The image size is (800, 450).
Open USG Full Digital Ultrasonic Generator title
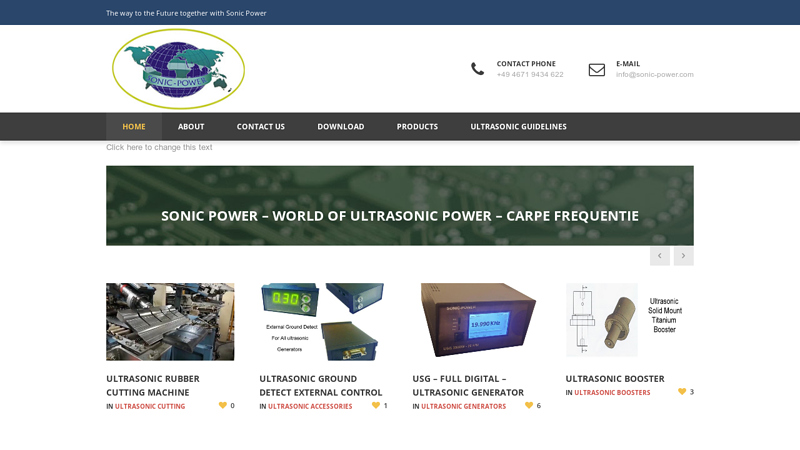click(x=468, y=386)
